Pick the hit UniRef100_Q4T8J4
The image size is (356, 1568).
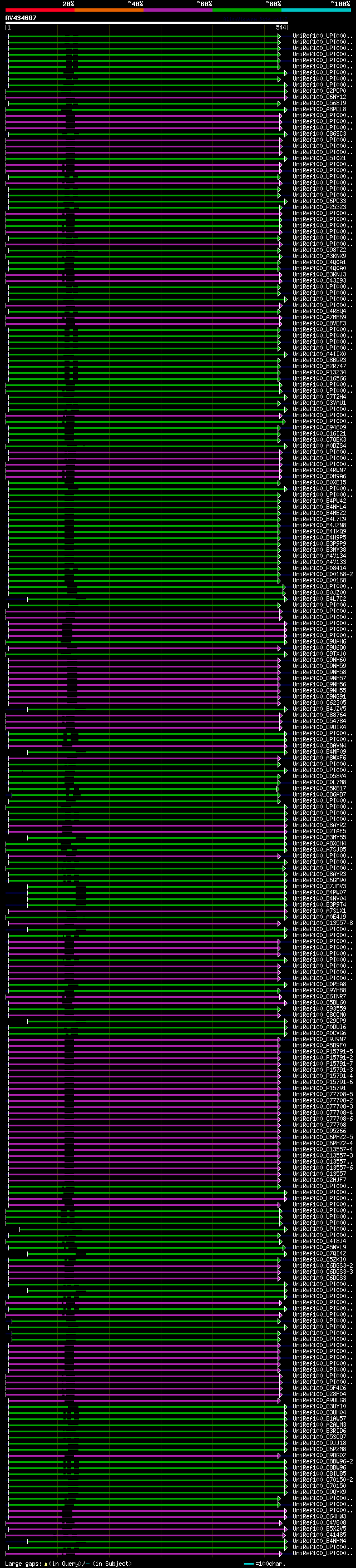(x=319, y=1241)
